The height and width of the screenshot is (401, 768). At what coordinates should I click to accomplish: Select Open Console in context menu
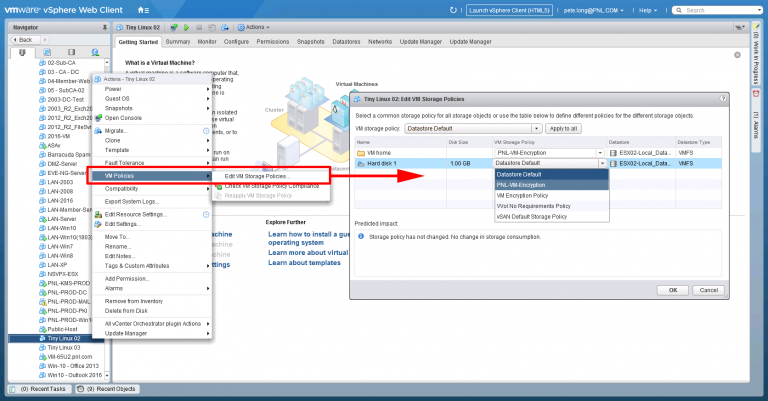(152, 118)
